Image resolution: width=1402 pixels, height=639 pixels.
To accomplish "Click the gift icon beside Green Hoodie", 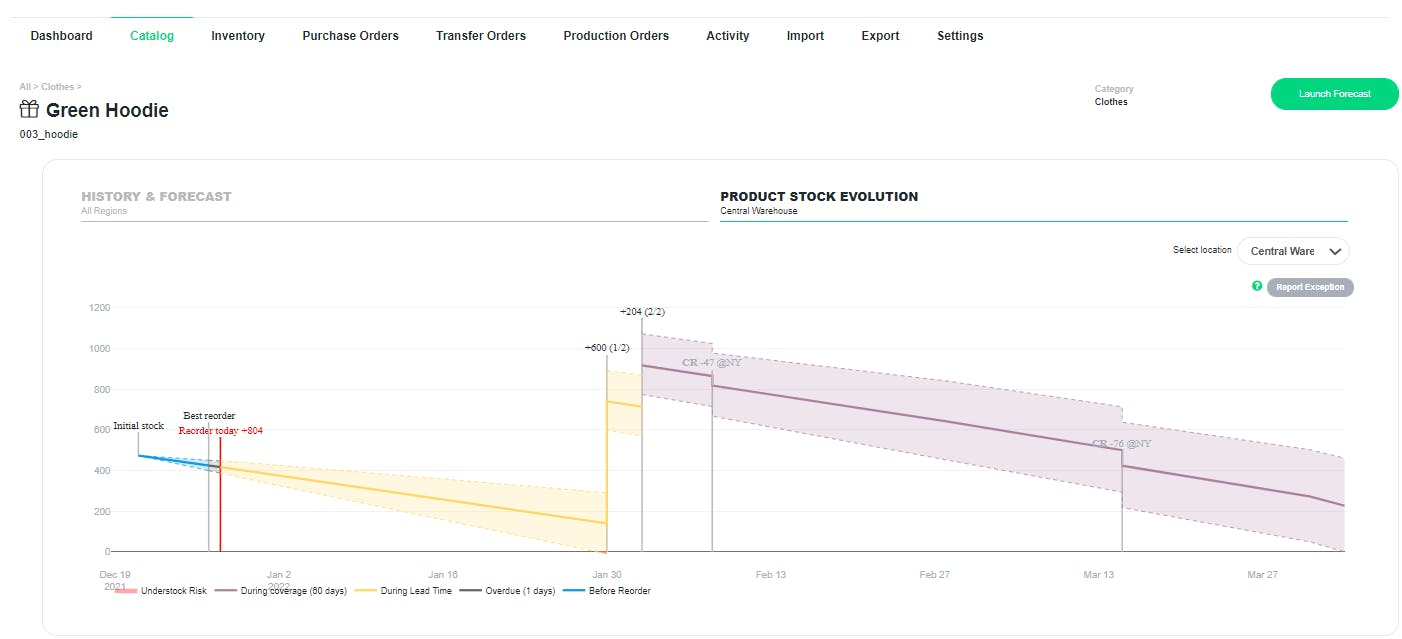I will (x=29, y=110).
